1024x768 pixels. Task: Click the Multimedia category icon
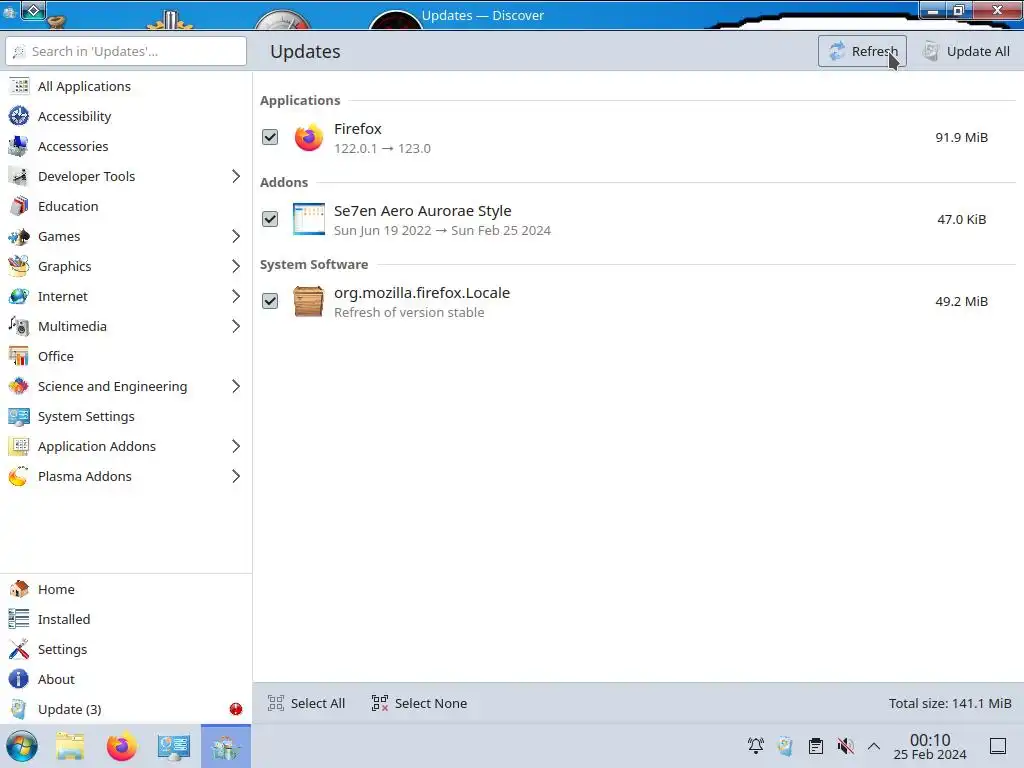tap(19, 327)
